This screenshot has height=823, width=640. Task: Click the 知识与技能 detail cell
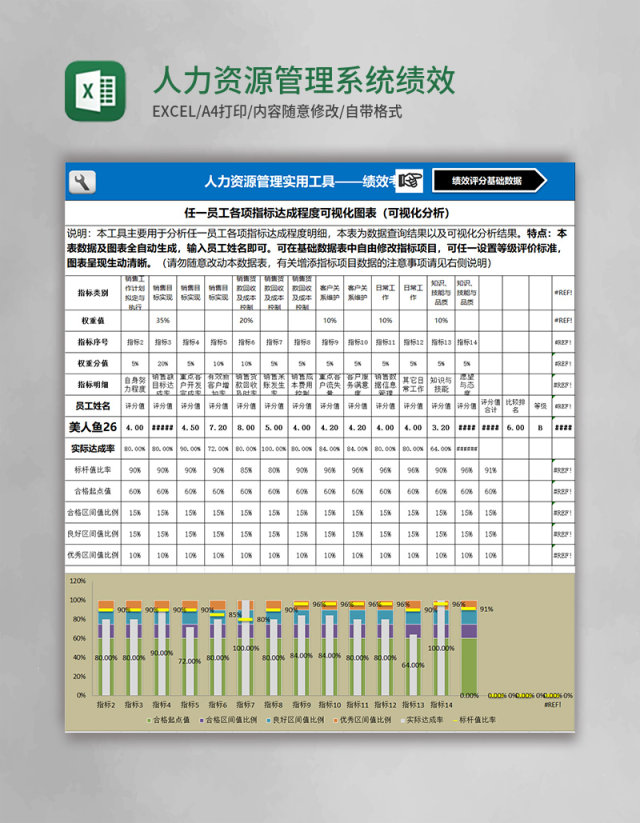[x=441, y=385]
